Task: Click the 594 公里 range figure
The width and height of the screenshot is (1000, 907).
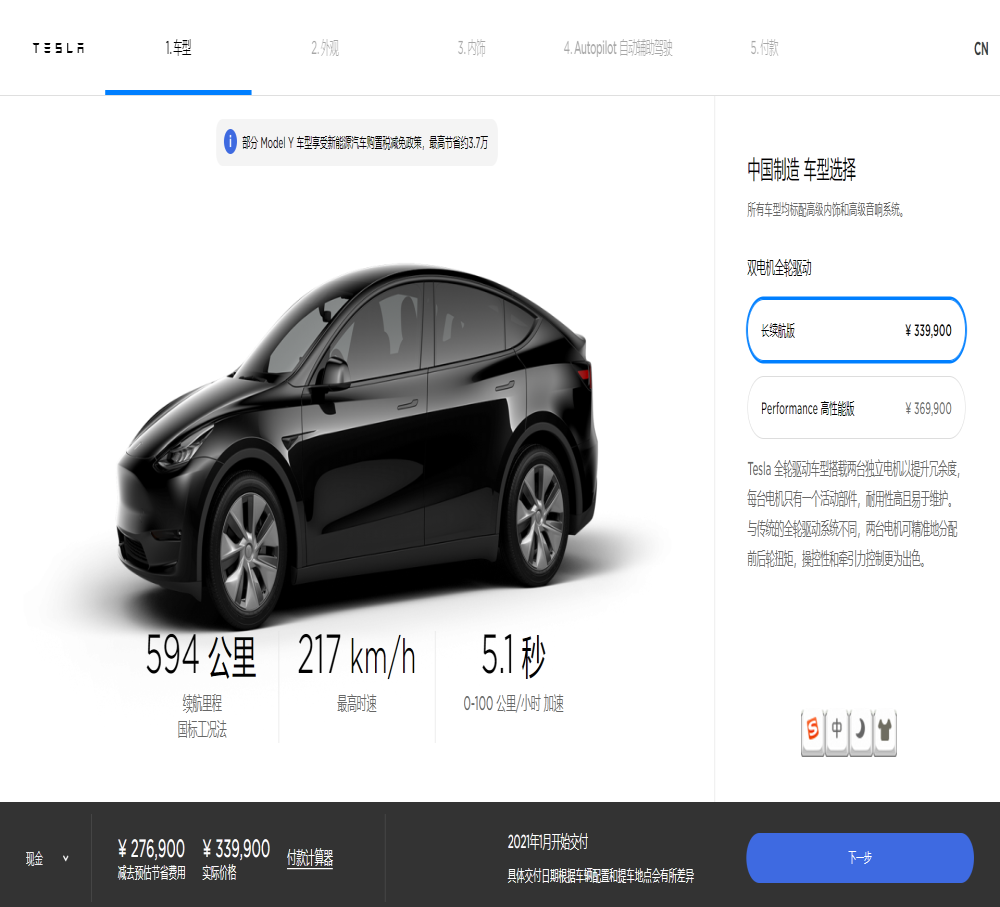Action: 201,655
